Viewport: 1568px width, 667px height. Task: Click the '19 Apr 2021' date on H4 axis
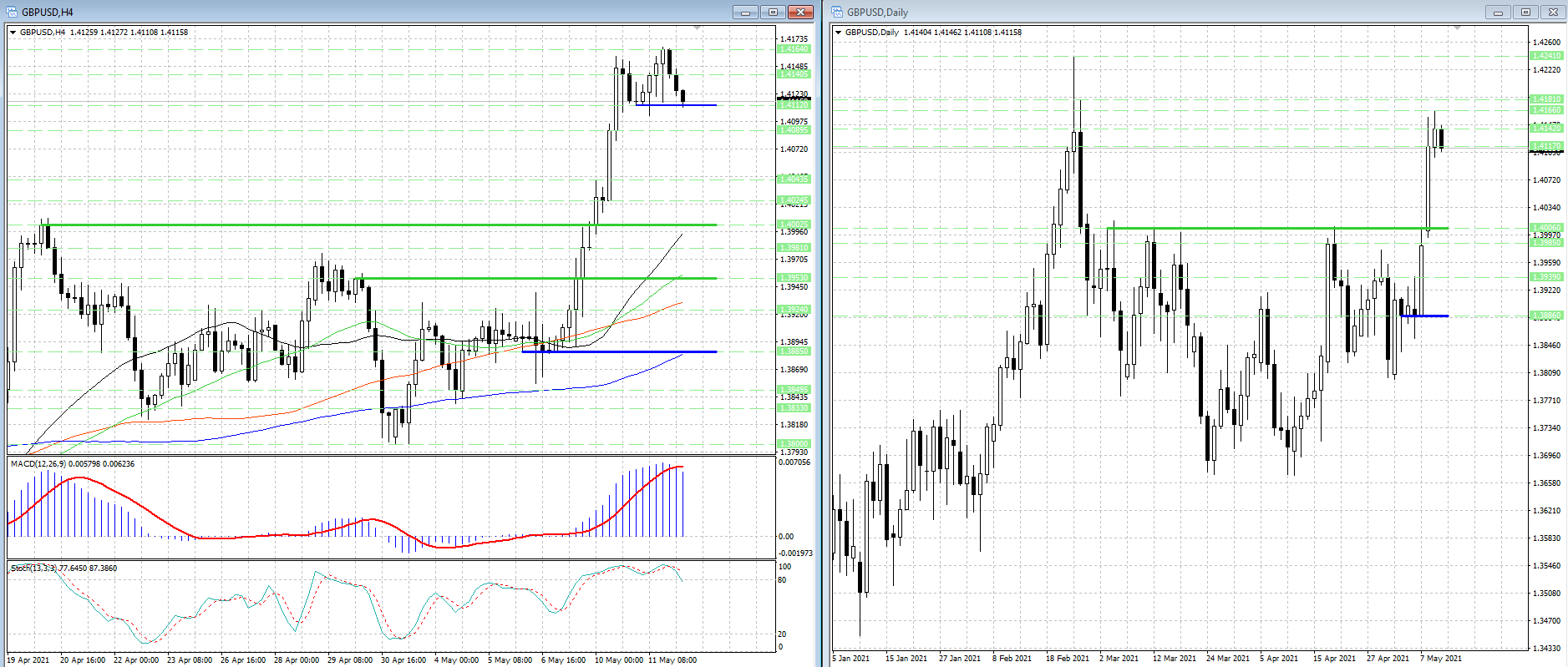point(28,659)
